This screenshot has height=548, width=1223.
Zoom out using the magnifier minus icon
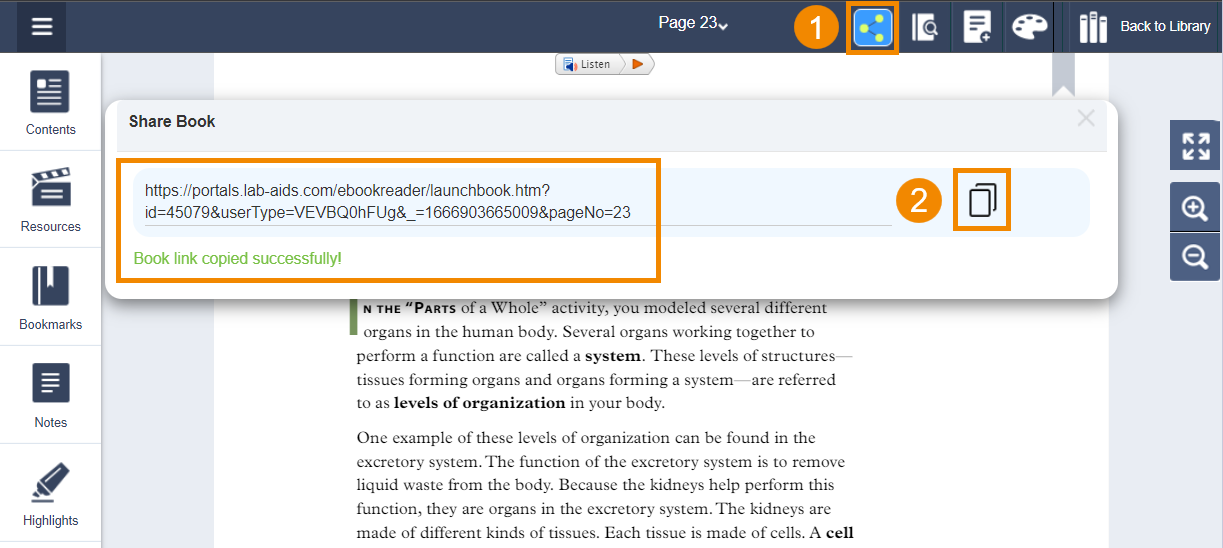pos(1195,257)
